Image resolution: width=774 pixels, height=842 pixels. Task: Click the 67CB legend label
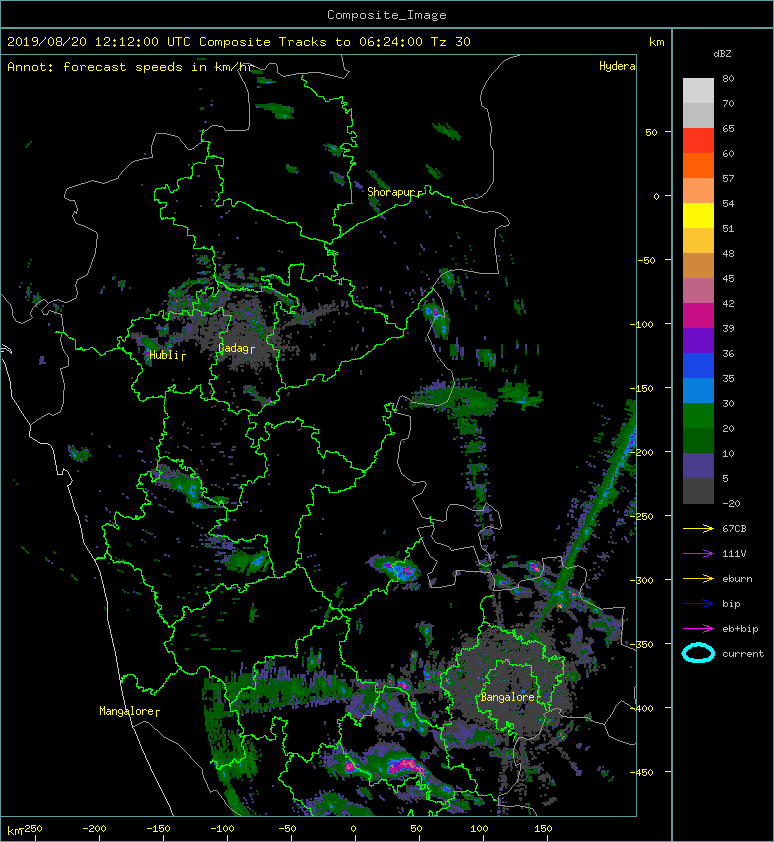click(734, 528)
